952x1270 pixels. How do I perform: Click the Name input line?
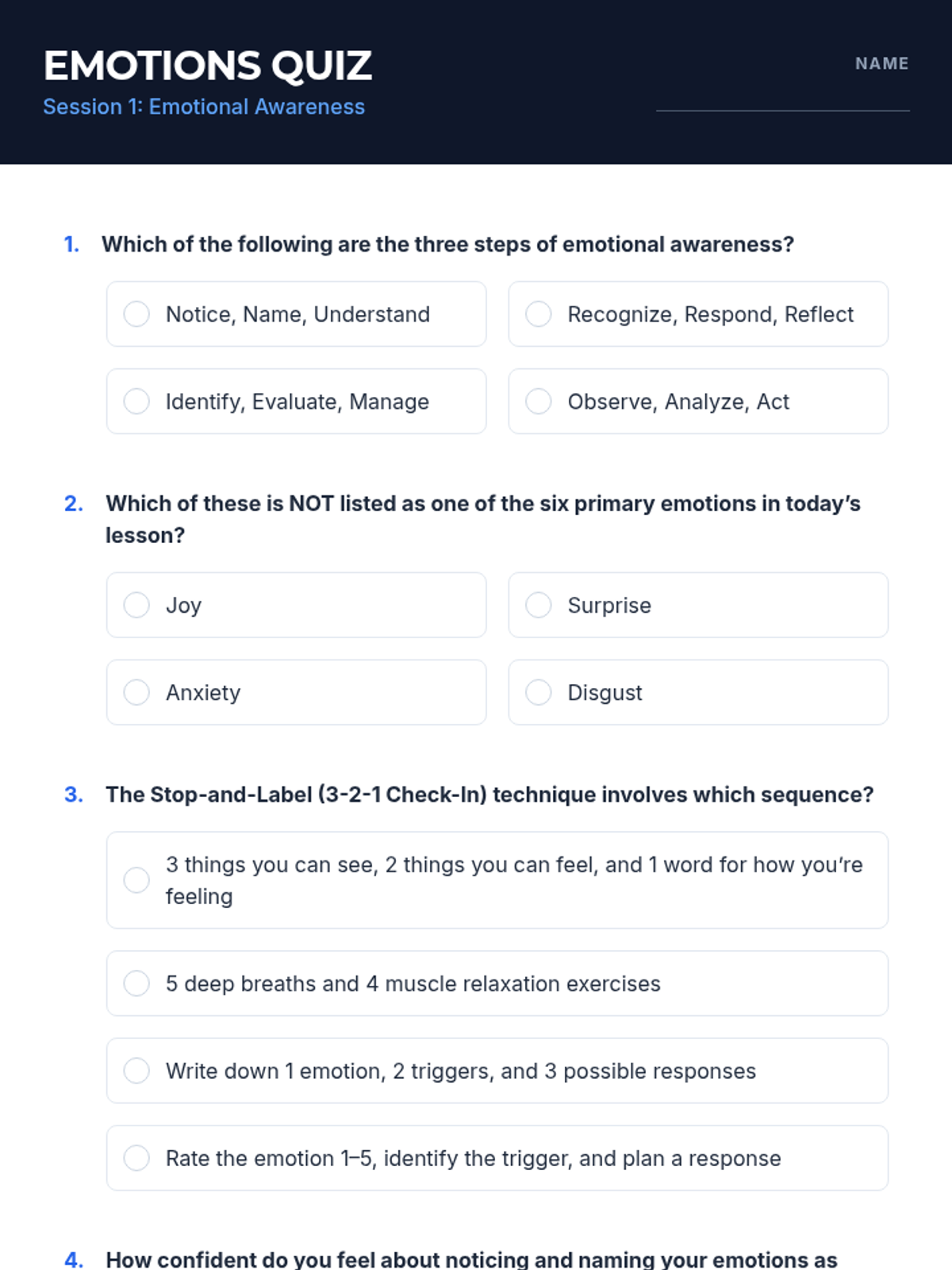[x=782, y=99]
